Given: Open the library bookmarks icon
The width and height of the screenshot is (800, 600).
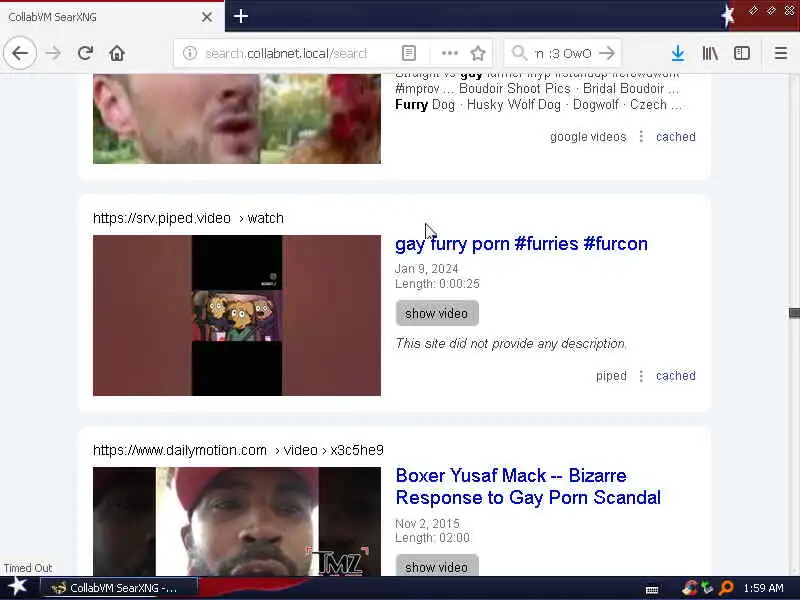Looking at the screenshot, I should pyautogui.click(x=710, y=53).
